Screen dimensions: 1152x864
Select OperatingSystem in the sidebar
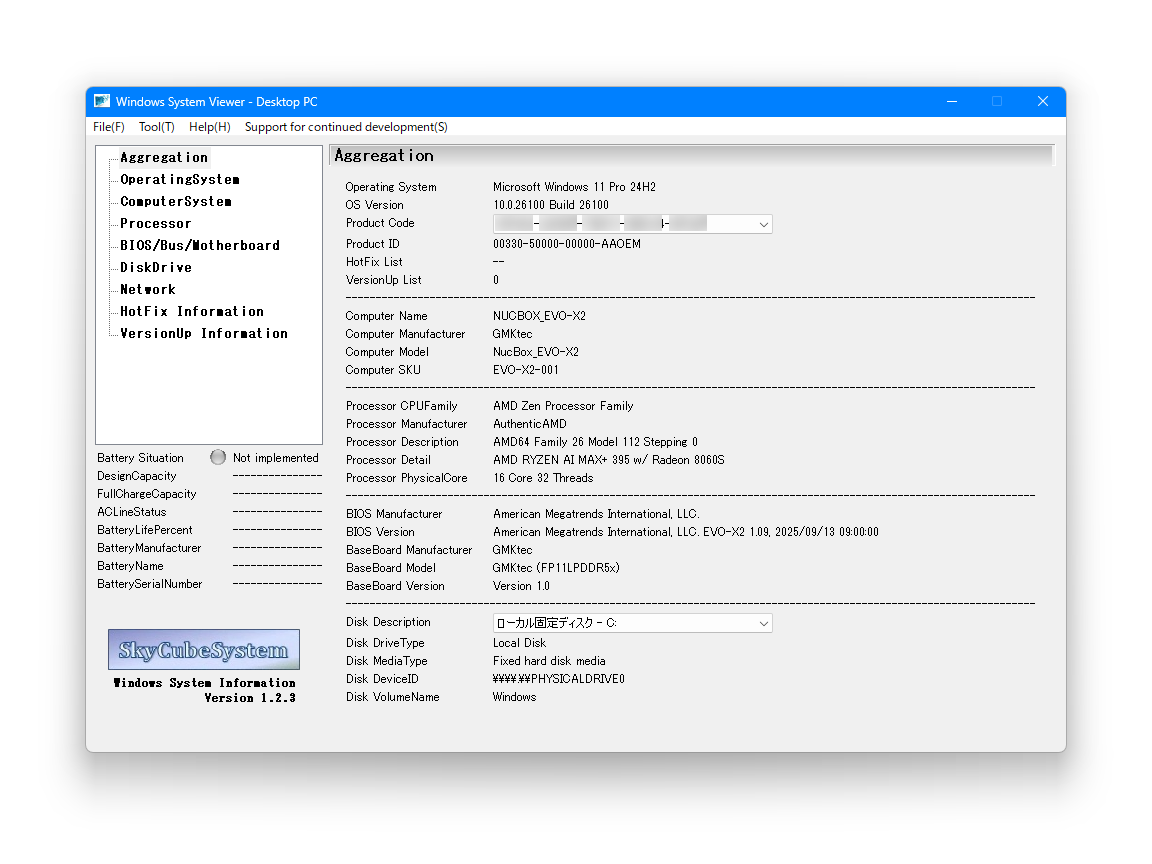coord(179,179)
